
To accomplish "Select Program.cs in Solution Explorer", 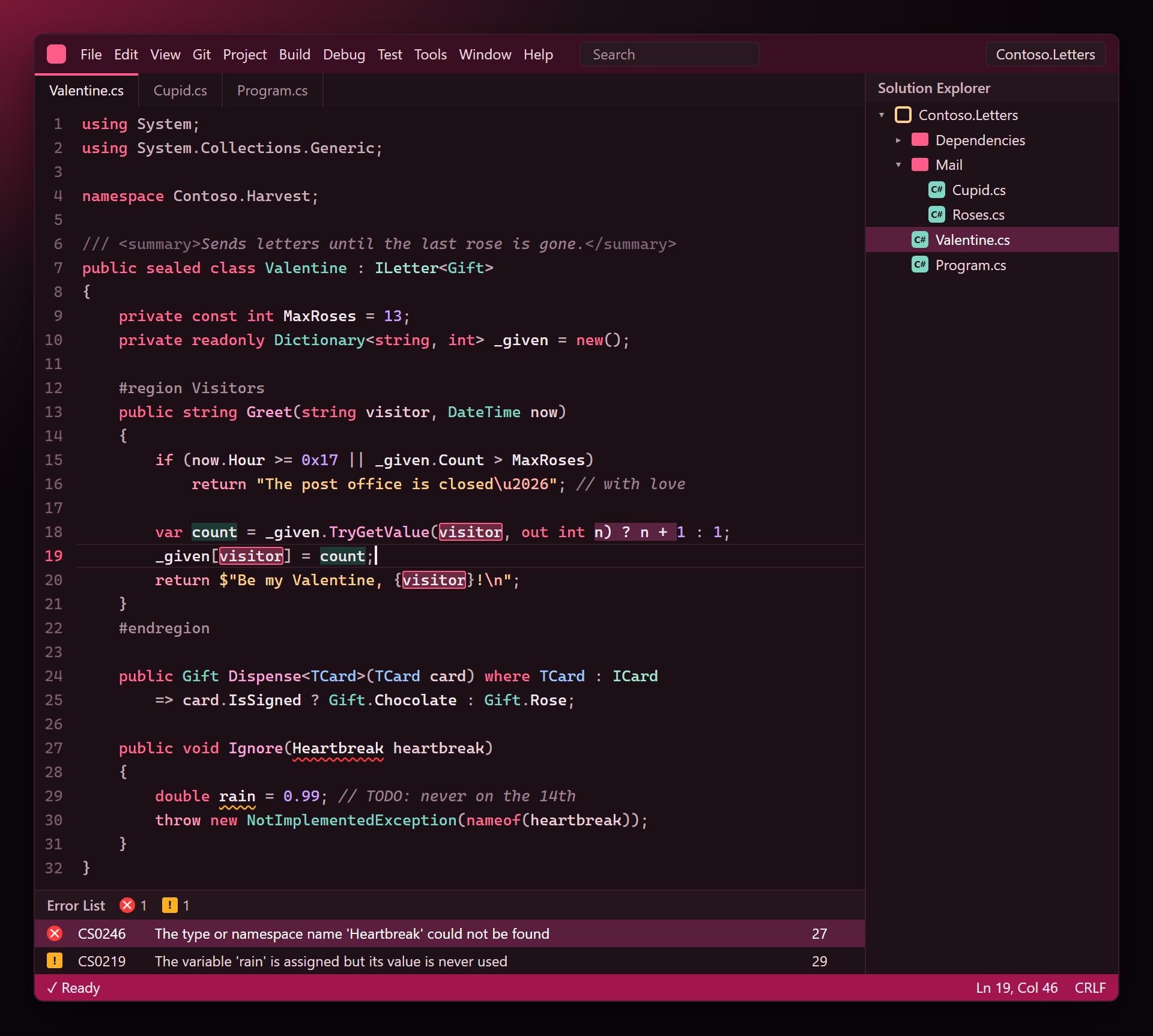I will click(992, 265).
